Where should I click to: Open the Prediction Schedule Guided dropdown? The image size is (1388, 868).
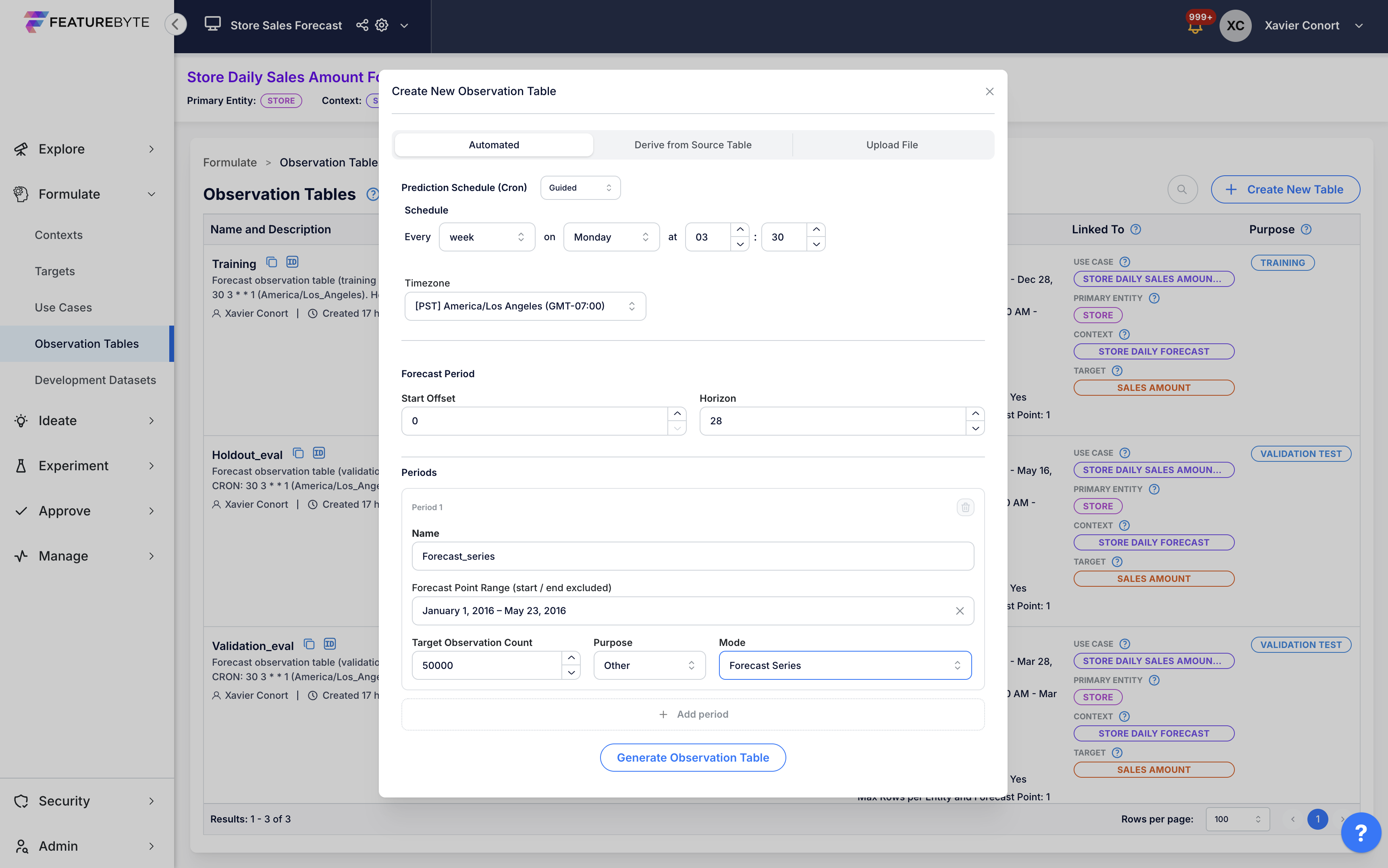pyautogui.click(x=580, y=187)
